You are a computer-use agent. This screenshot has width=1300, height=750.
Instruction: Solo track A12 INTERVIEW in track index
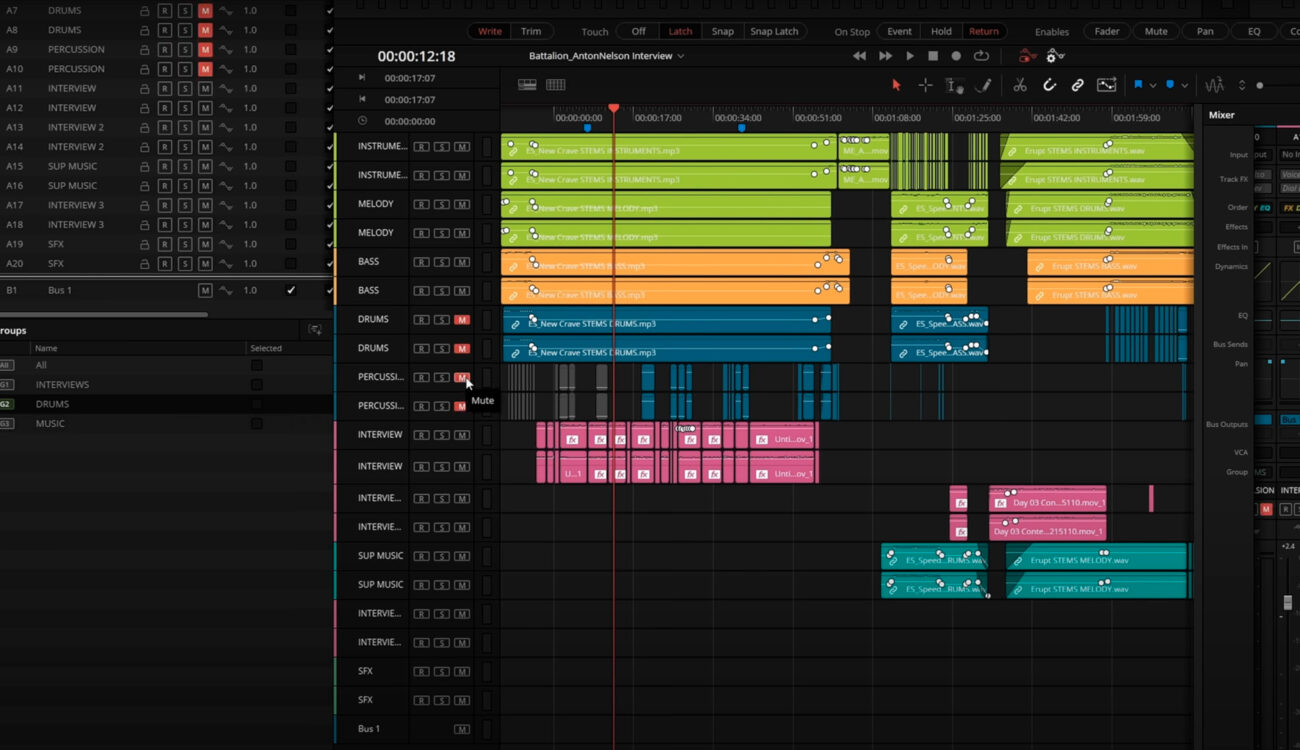(185, 108)
